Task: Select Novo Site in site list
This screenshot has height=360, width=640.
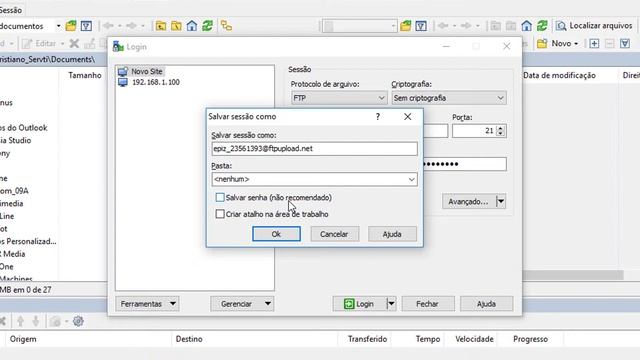Action: click(141, 71)
